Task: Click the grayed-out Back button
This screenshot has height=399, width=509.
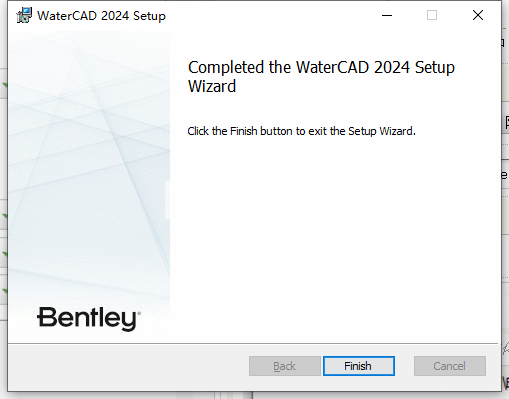Action: pyautogui.click(x=285, y=366)
